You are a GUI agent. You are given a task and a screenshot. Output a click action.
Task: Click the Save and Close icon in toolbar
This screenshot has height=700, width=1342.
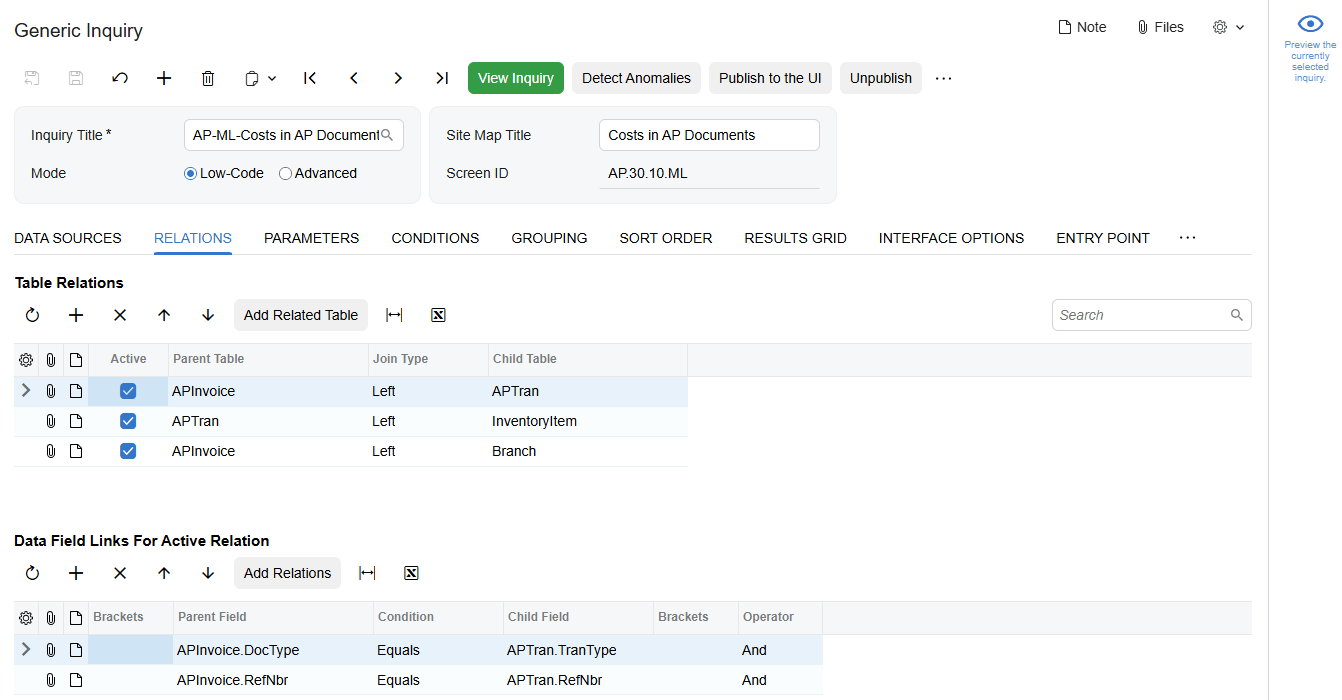point(32,78)
